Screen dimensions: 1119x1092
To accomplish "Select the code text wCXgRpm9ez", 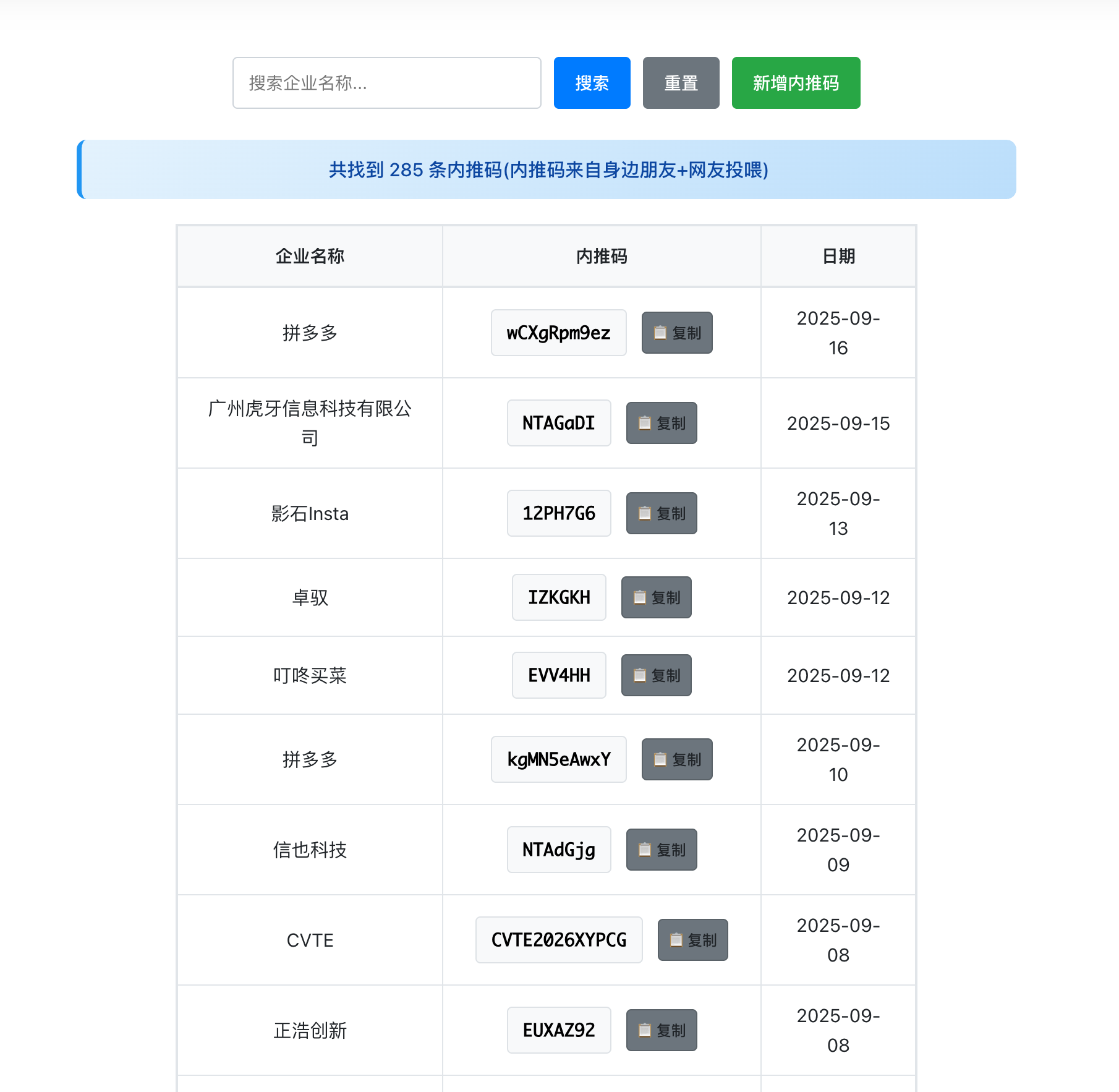I will [x=558, y=333].
